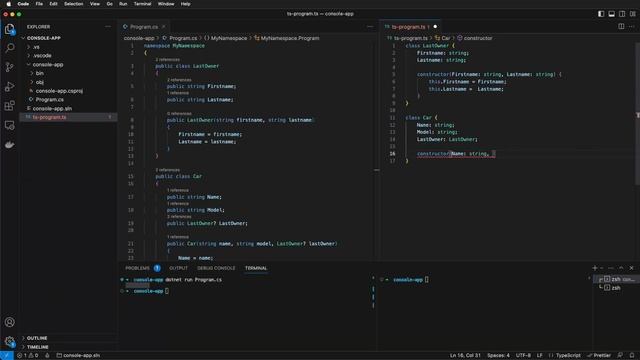Open More Actions for the left editor group
The image size is (640, 360).
point(370,27)
